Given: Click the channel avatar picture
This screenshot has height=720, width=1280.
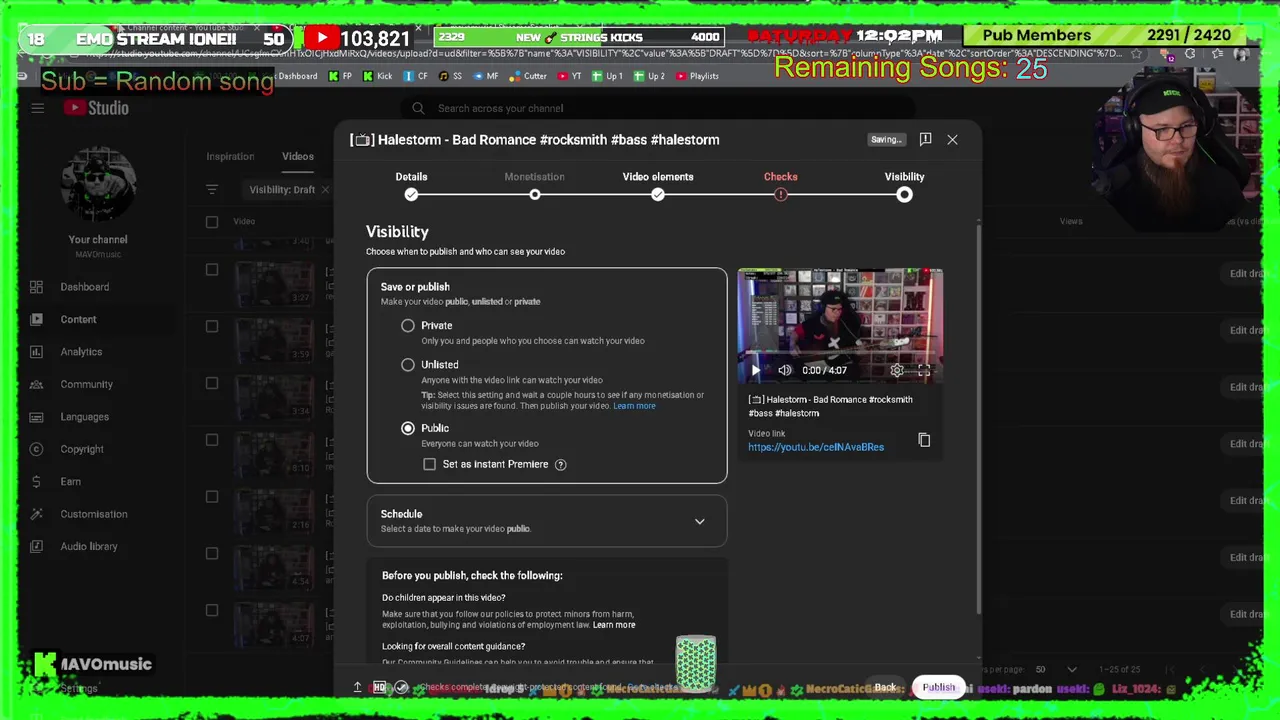Looking at the screenshot, I should (98, 185).
